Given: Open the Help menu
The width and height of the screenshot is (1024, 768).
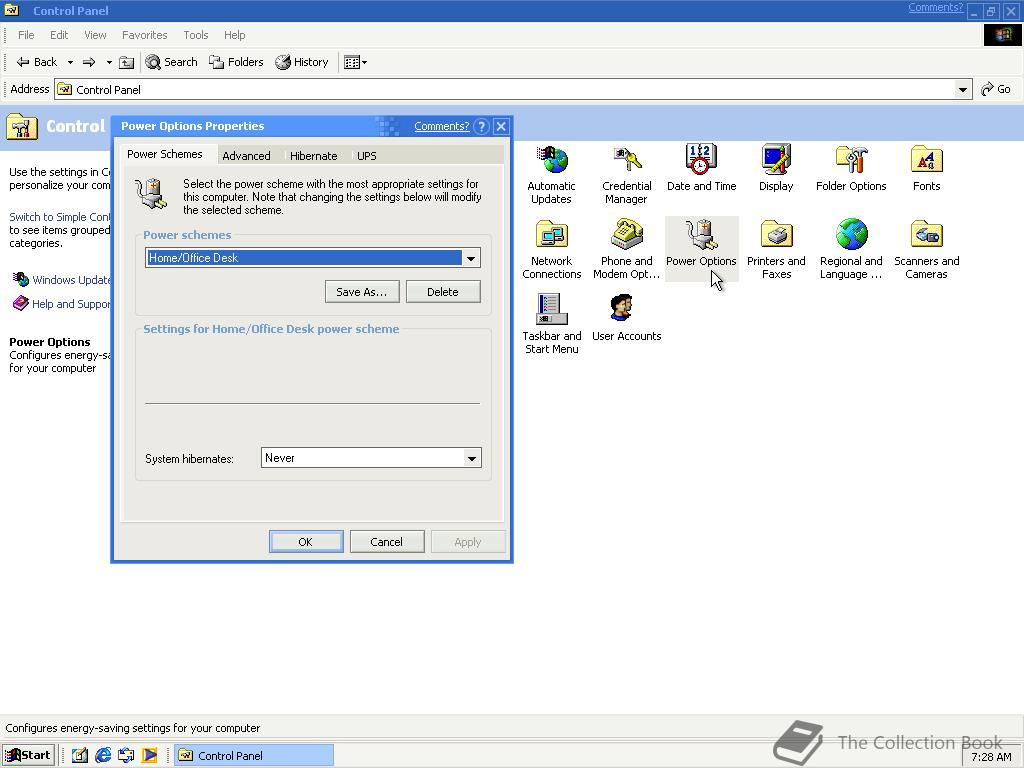Looking at the screenshot, I should pyautogui.click(x=234, y=35).
